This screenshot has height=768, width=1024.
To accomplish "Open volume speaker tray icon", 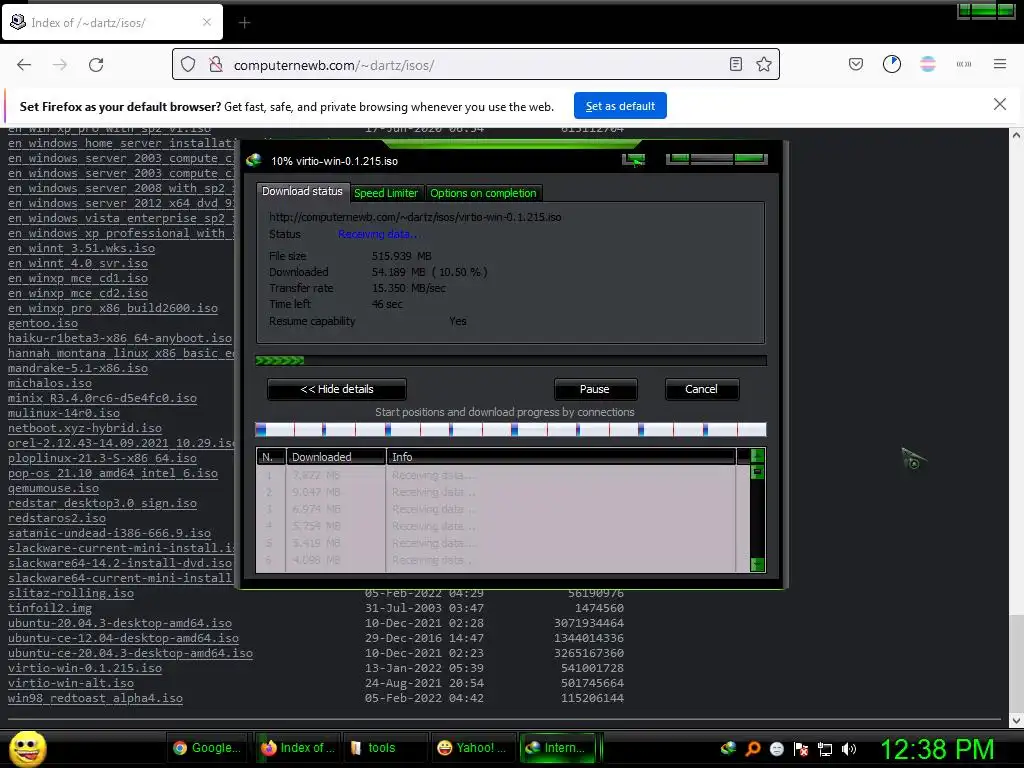I will 849,748.
